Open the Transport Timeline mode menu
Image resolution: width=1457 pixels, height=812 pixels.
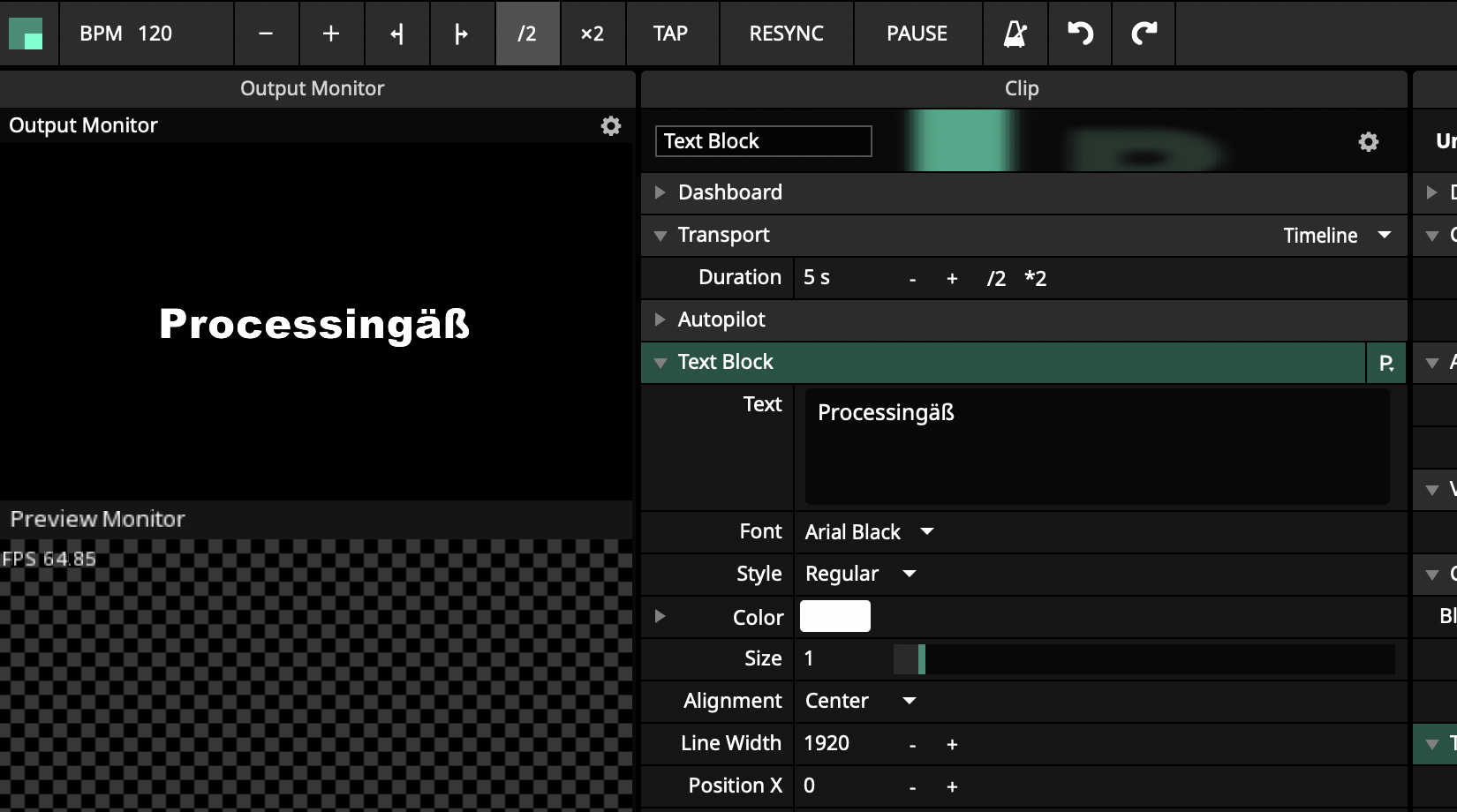[x=1336, y=236]
